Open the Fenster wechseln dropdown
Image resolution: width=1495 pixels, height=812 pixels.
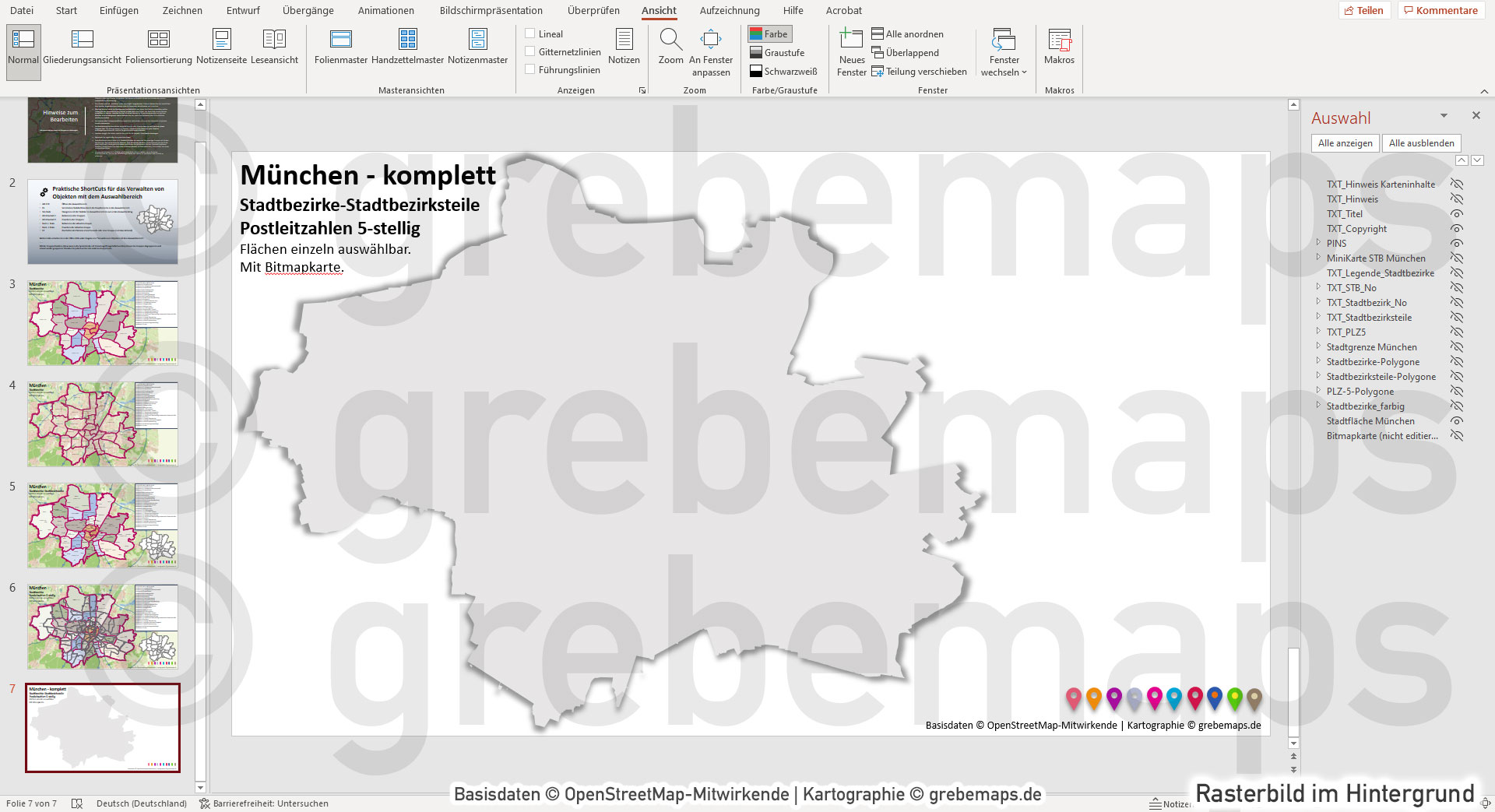(x=1004, y=52)
